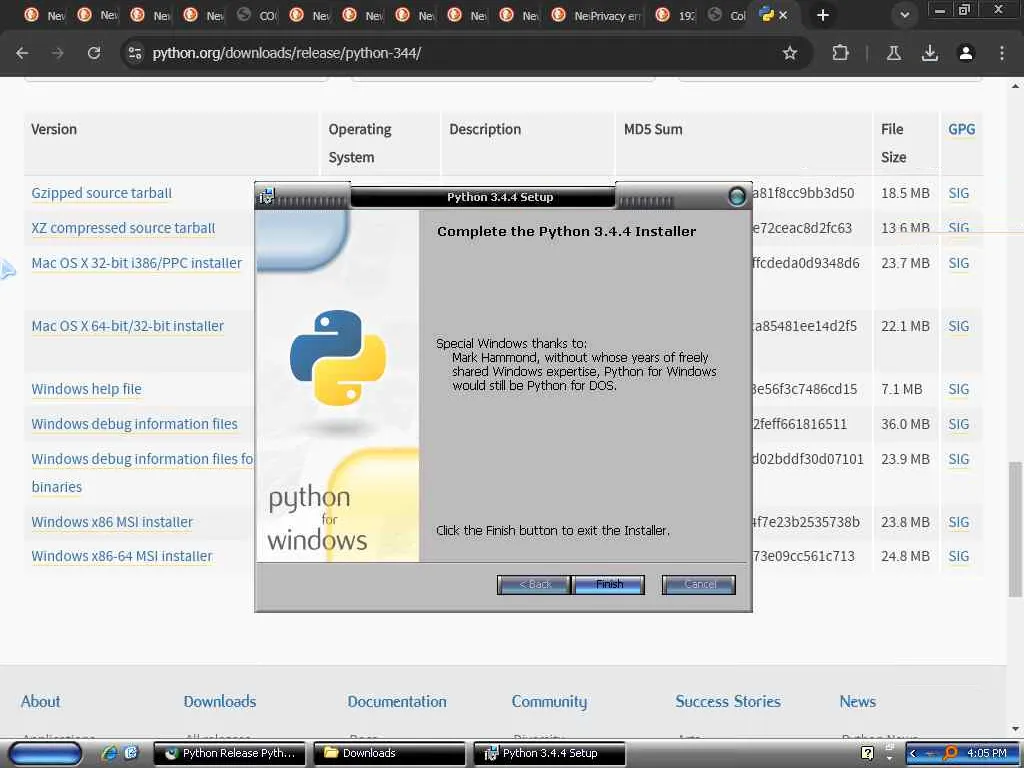Open SIG link for Windows x86 MSI installer

(x=958, y=522)
